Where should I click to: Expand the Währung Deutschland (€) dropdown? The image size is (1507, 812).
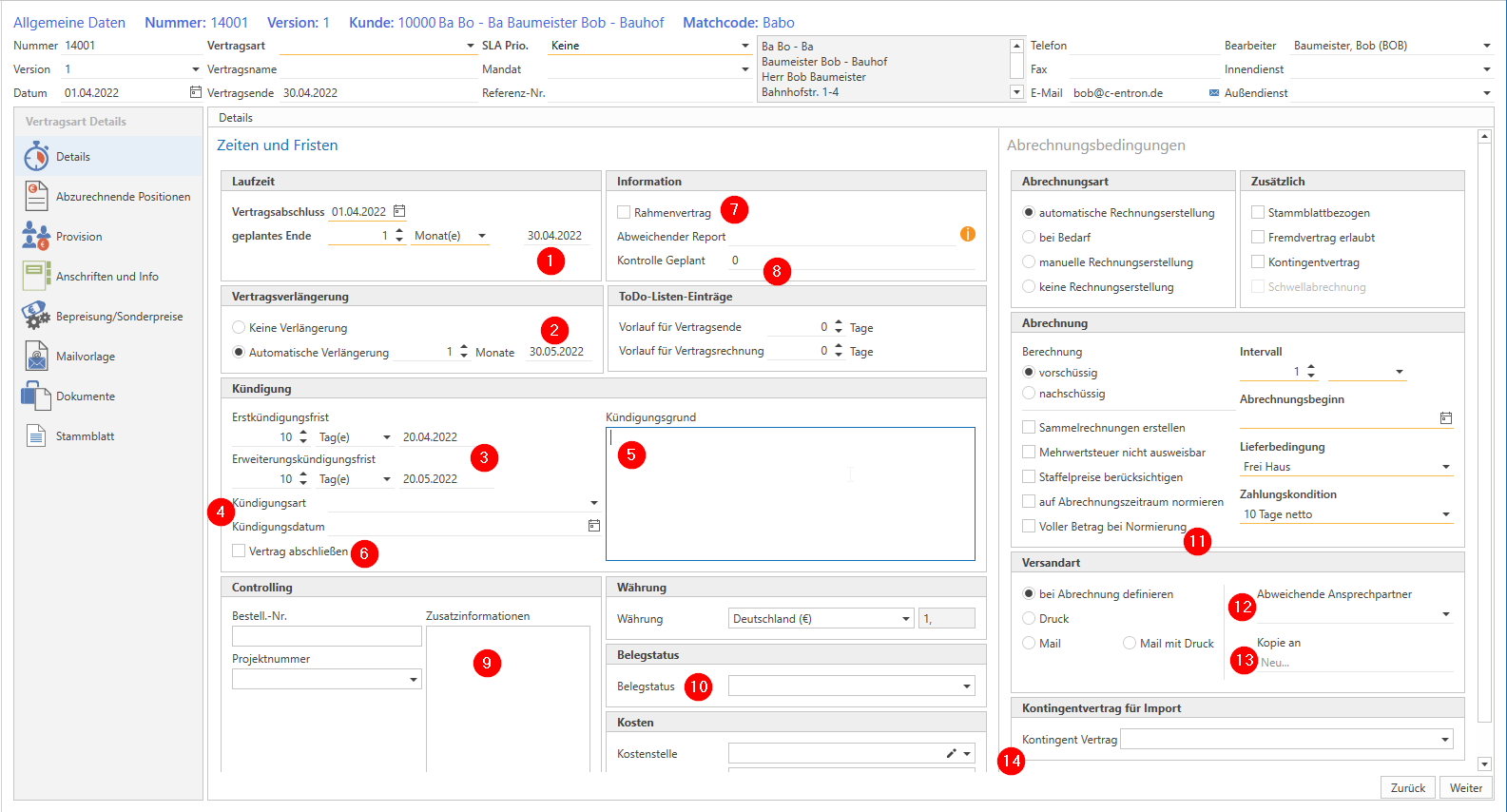[905, 619]
